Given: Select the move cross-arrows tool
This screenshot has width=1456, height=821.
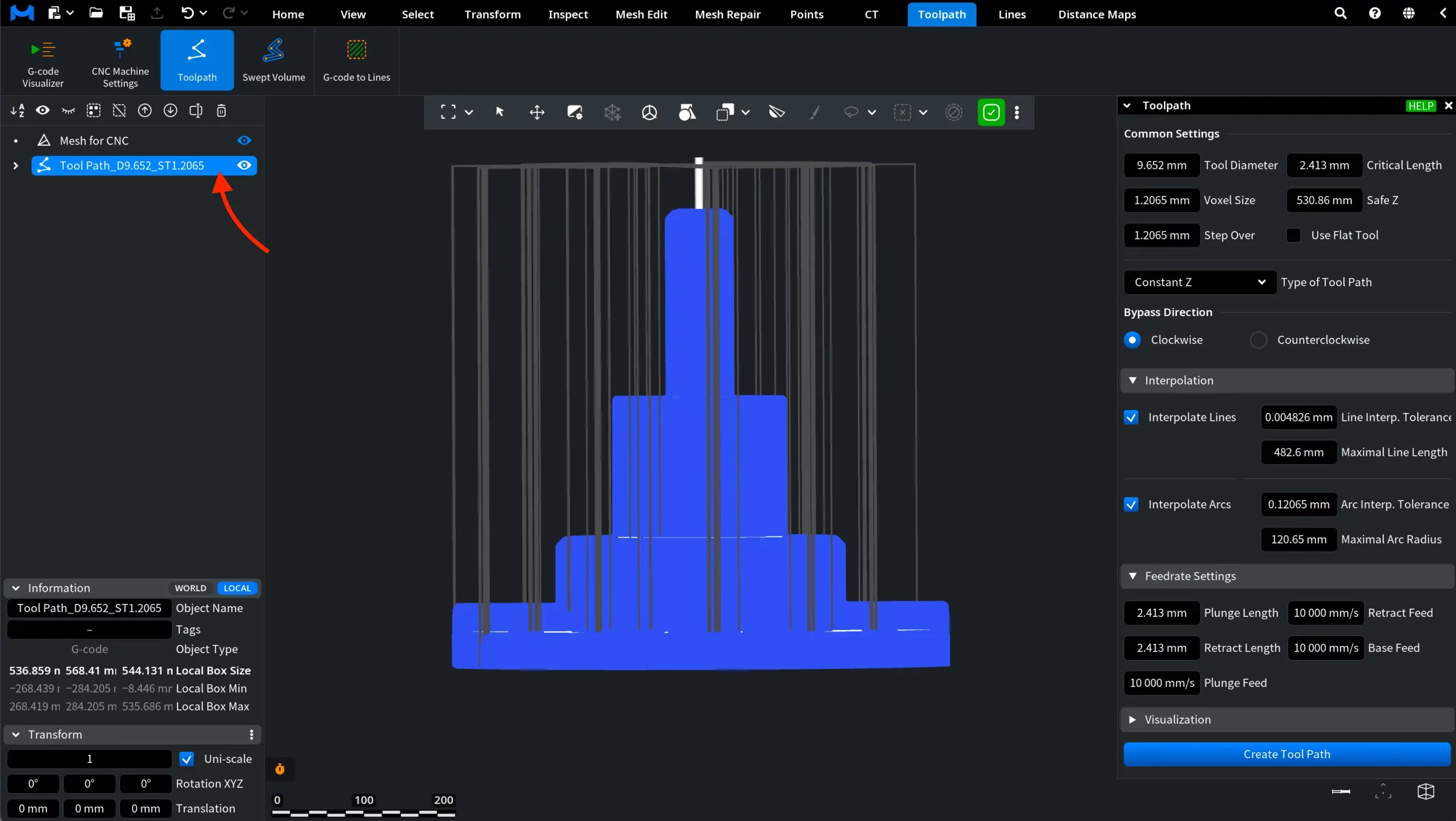Looking at the screenshot, I should (x=537, y=112).
